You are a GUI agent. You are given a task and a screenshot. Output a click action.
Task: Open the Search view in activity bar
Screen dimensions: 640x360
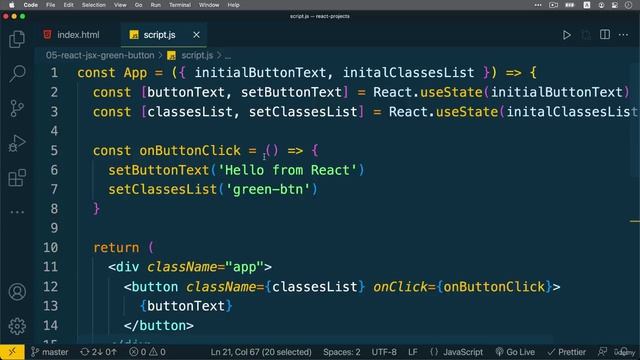coord(17,74)
